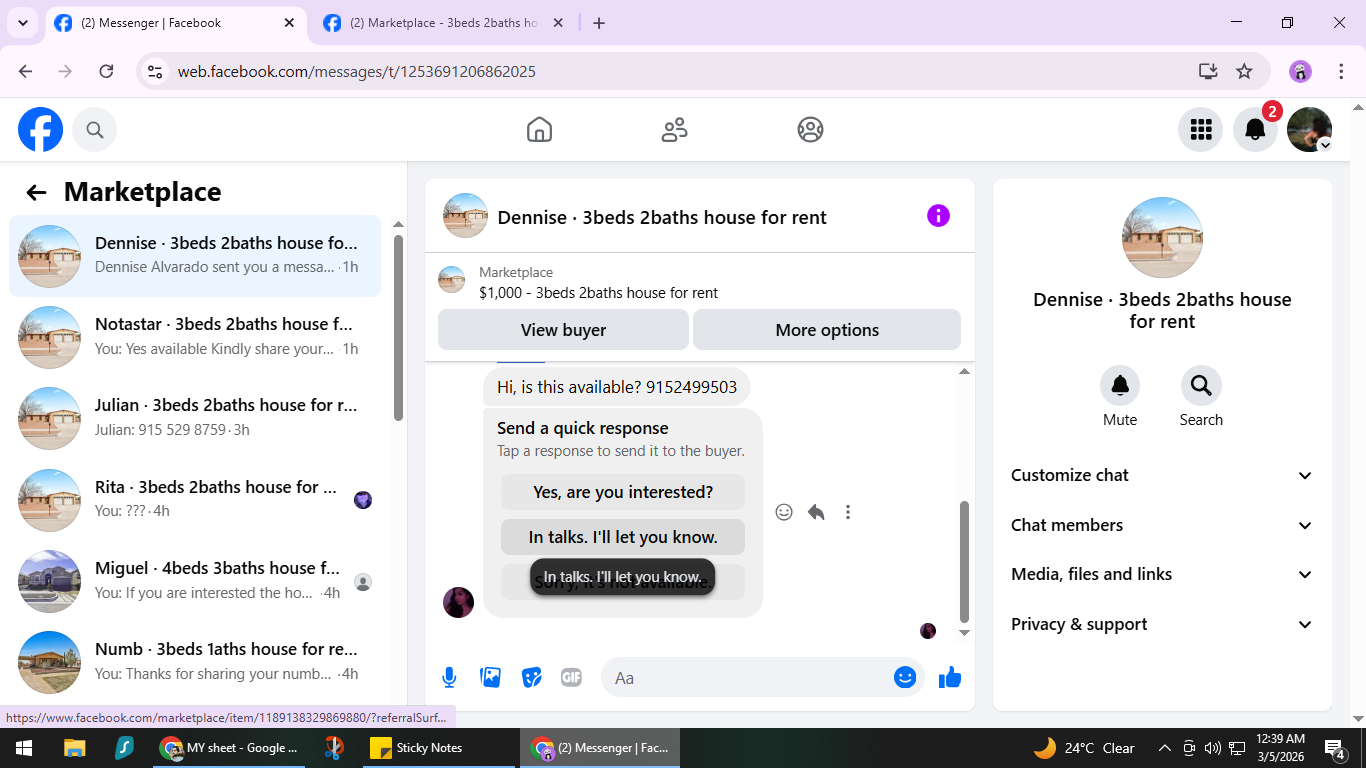Click the View buyer button

563,330
